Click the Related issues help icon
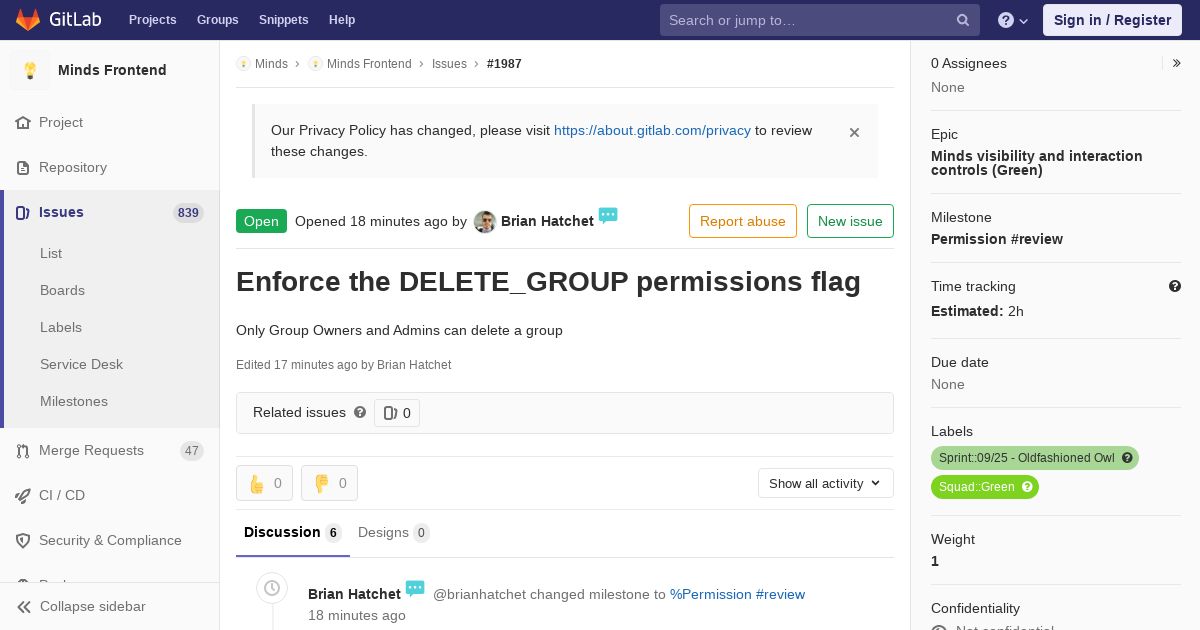This screenshot has width=1200, height=630. (360, 412)
